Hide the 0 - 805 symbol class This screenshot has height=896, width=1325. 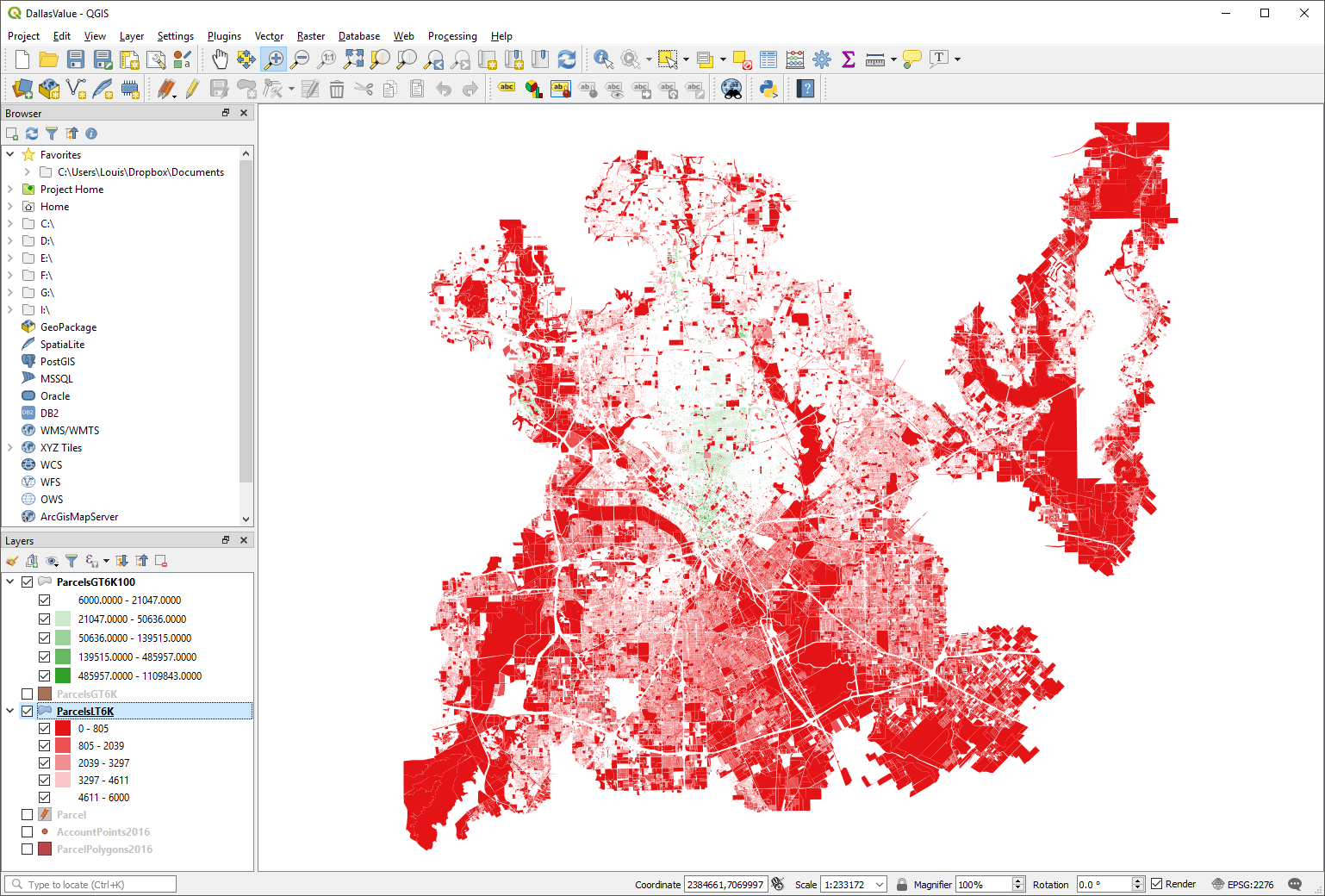[x=44, y=728]
